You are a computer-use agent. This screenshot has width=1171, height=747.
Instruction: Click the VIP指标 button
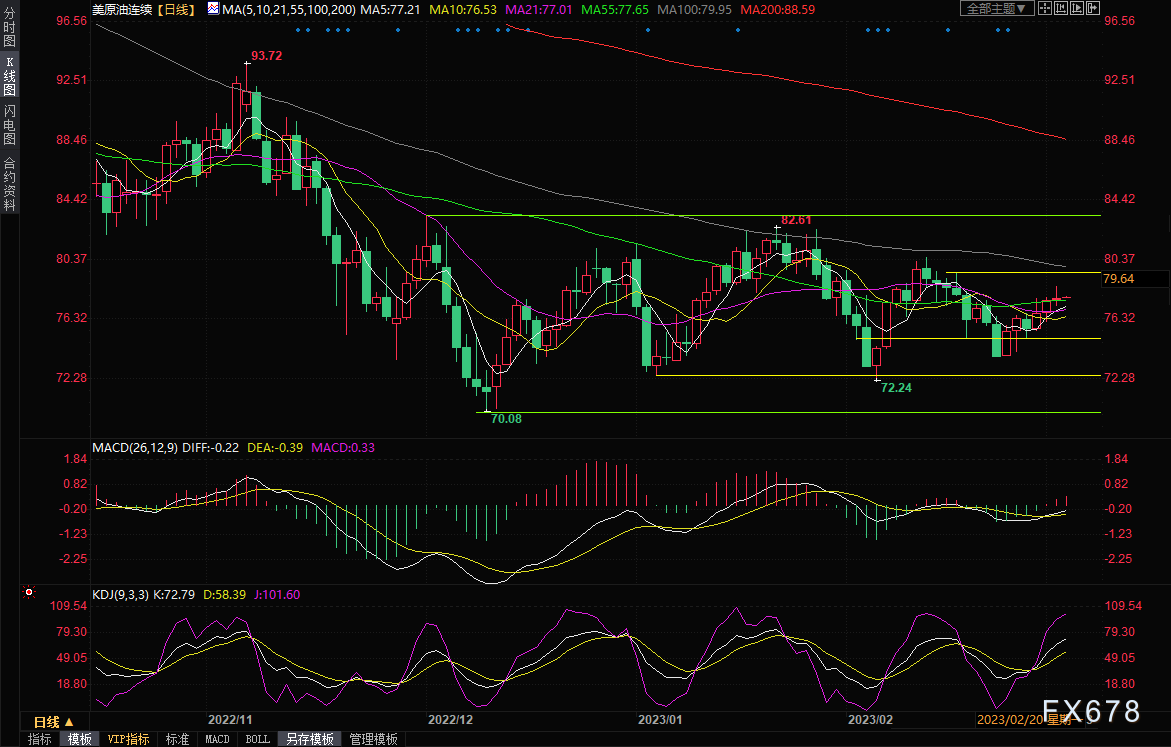pos(128,739)
